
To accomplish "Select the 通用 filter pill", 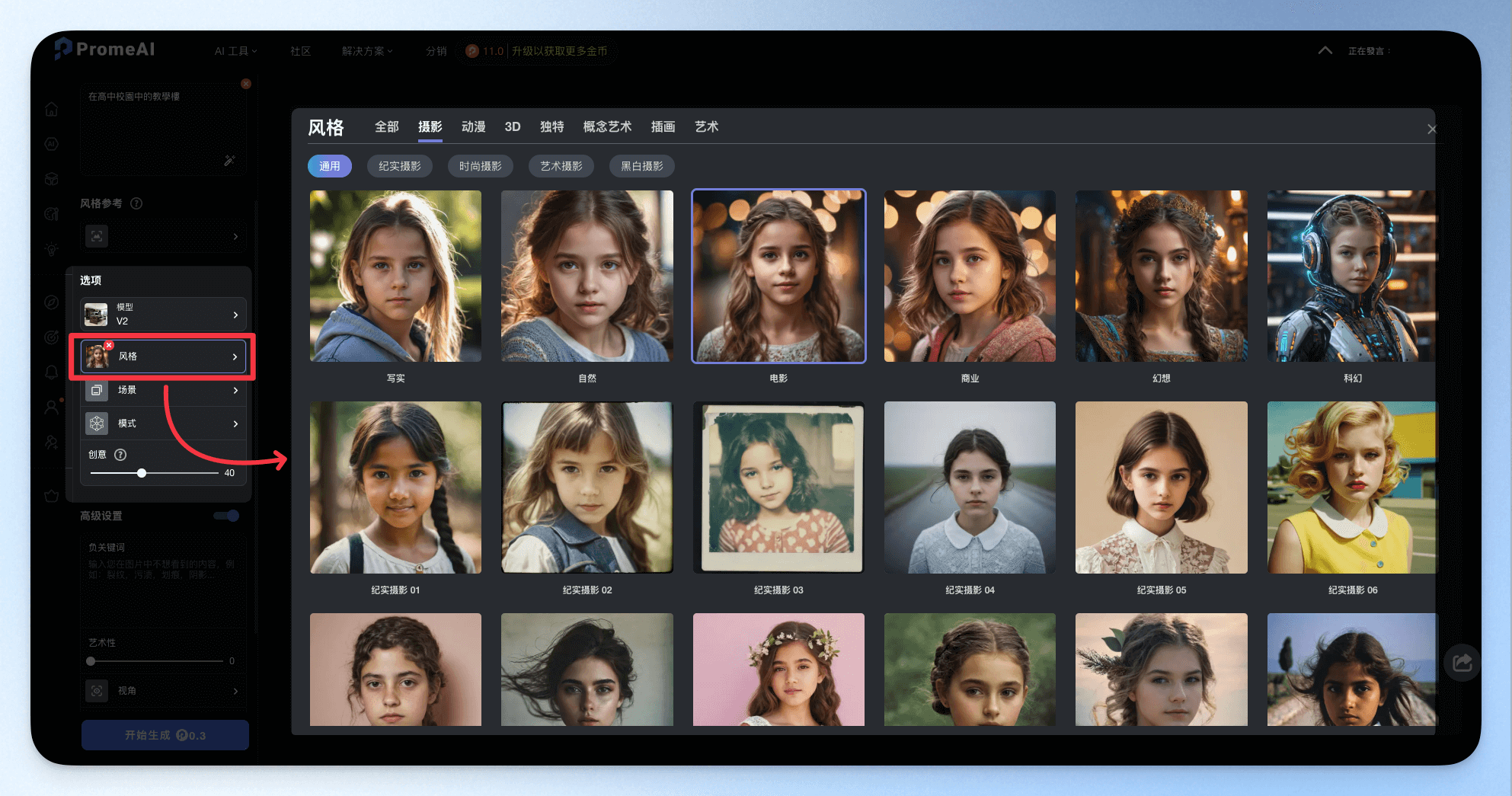I will pyautogui.click(x=330, y=166).
